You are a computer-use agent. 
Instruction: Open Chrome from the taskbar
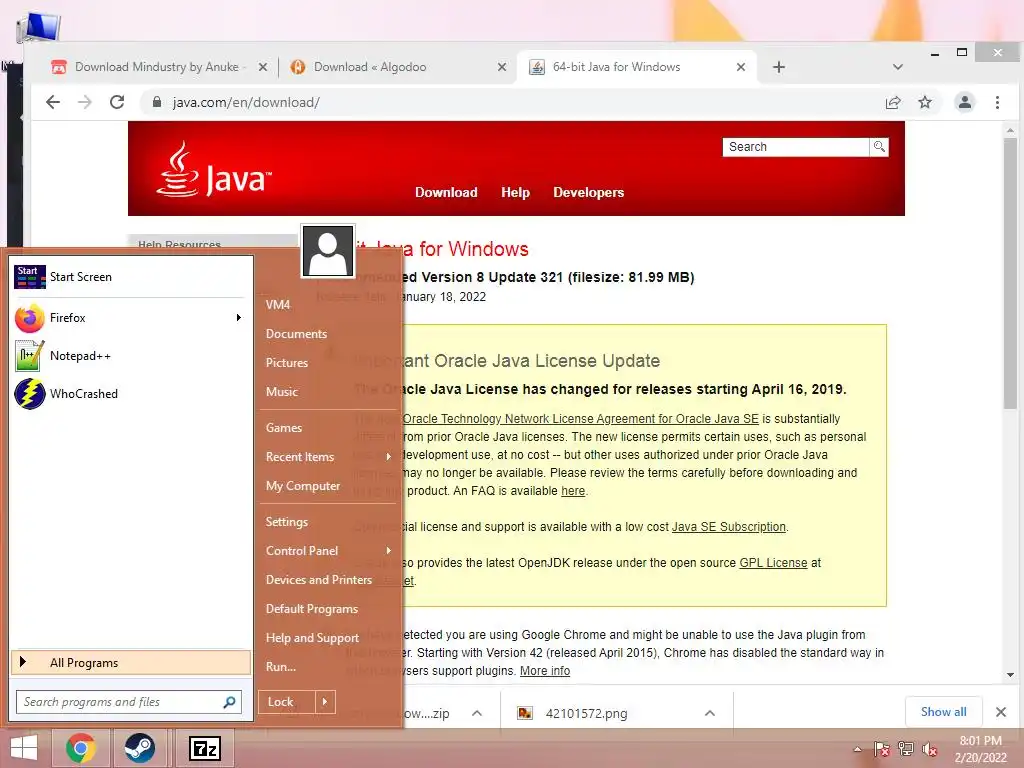(x=81, y=748)
